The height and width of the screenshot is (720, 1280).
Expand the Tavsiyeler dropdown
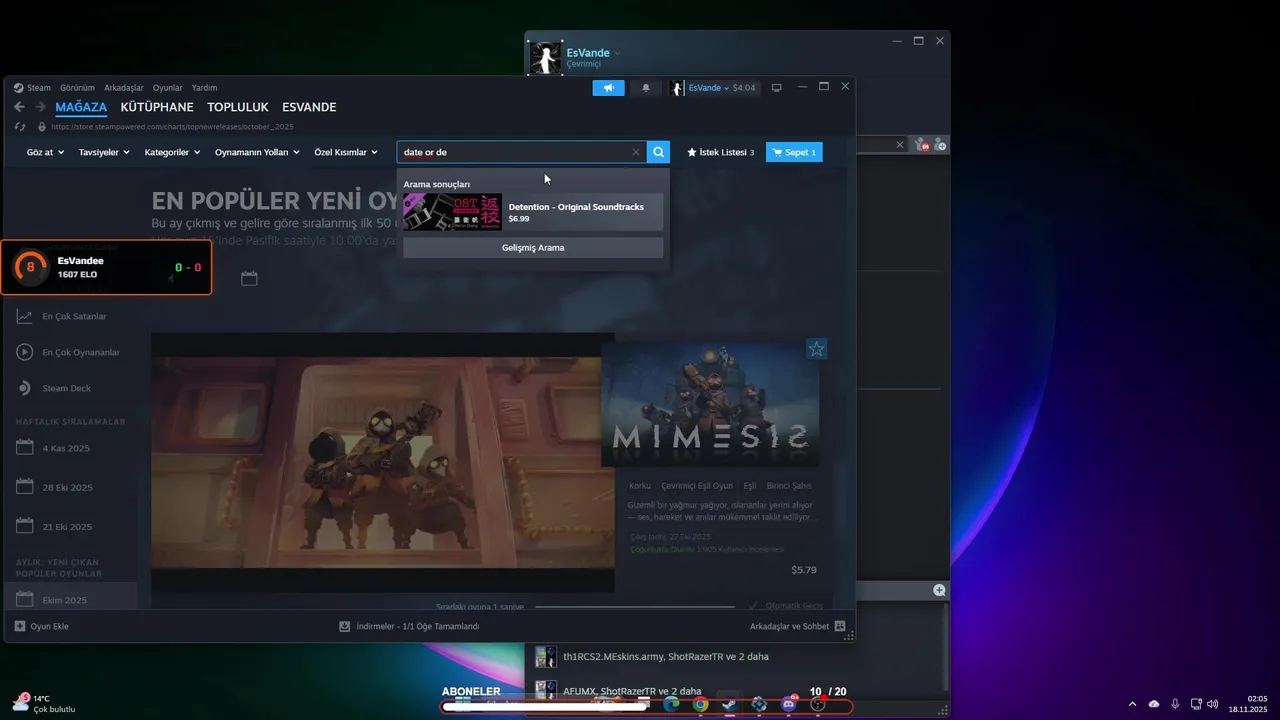104,152
